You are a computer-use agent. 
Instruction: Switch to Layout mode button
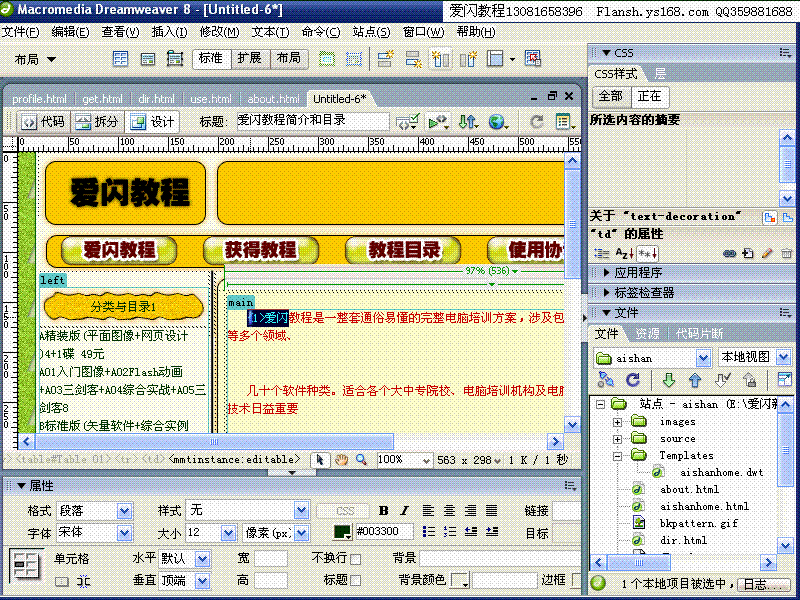[x=289, y=59]
